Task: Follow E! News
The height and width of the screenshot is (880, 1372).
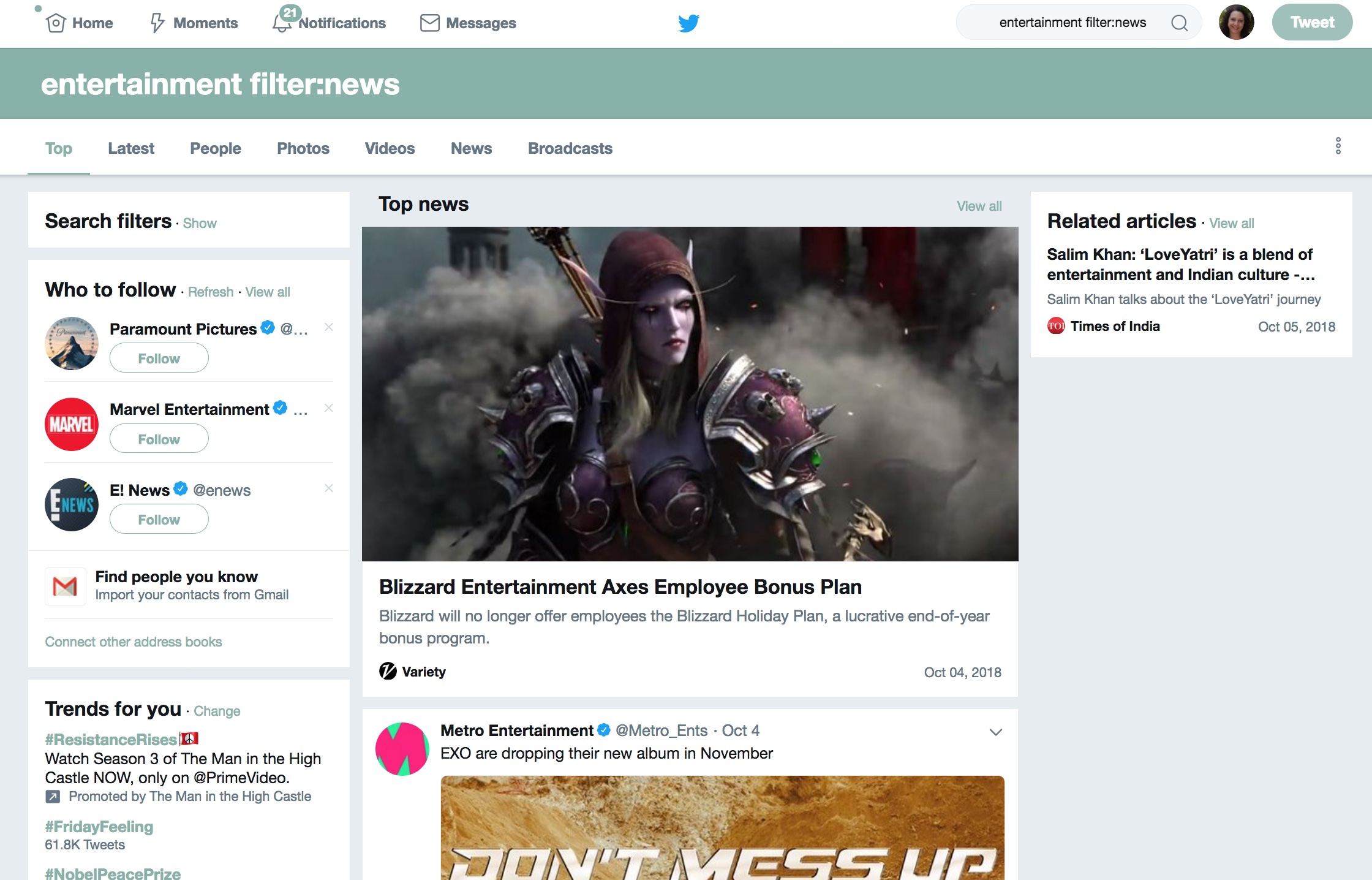Action: coord(159,519)
